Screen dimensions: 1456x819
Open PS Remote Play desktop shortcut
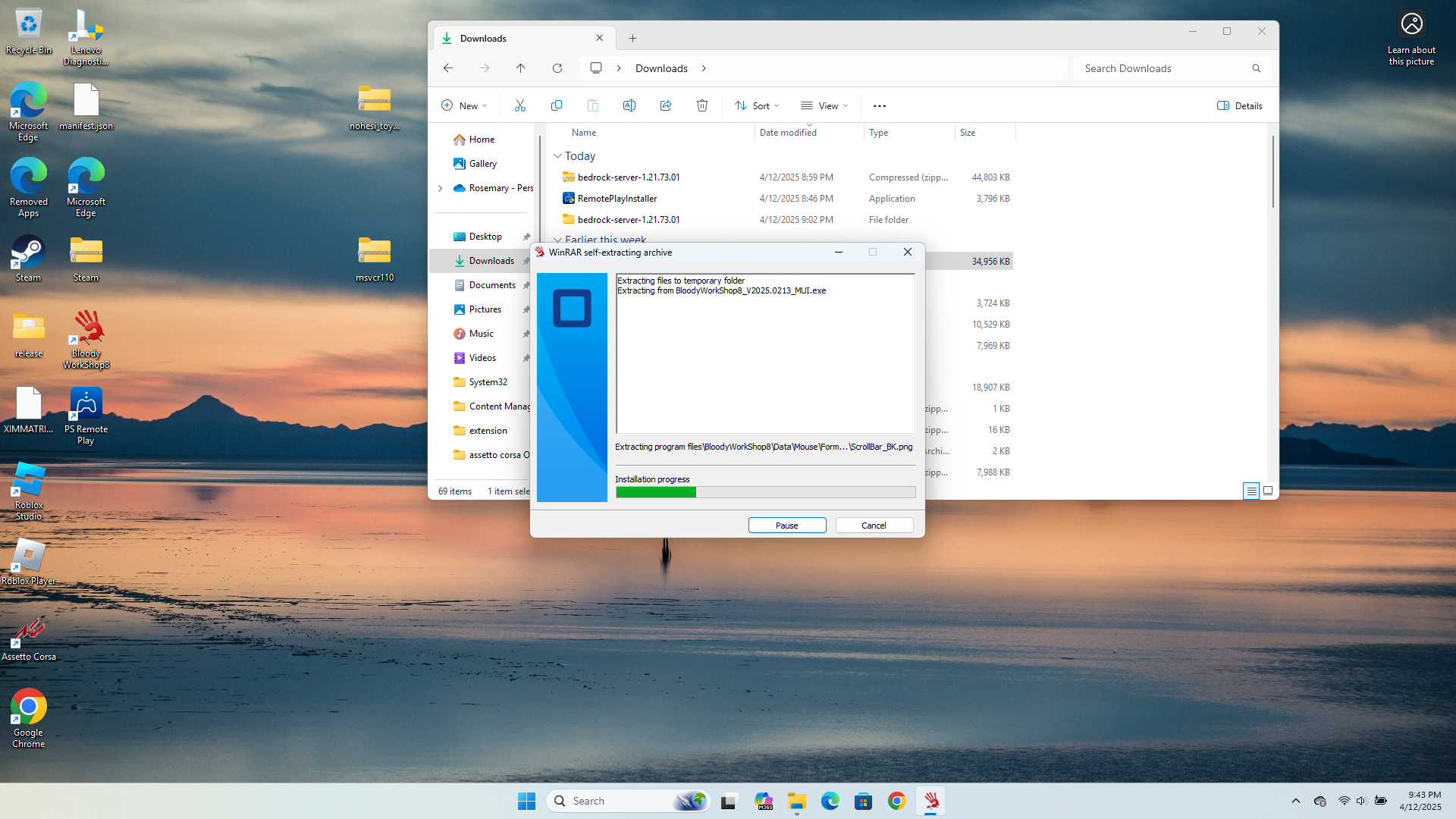[x=86, y=416]
